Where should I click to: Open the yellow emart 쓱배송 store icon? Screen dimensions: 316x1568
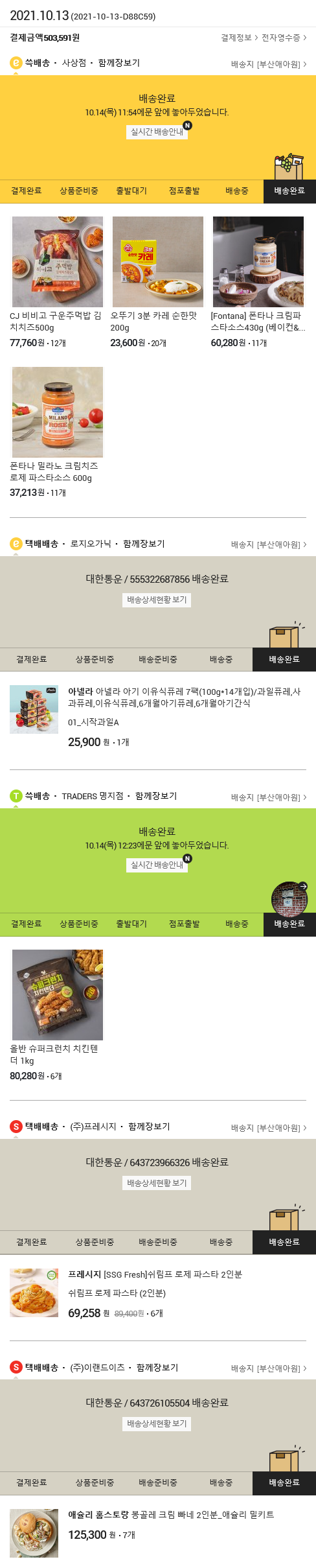pos(16,63)
